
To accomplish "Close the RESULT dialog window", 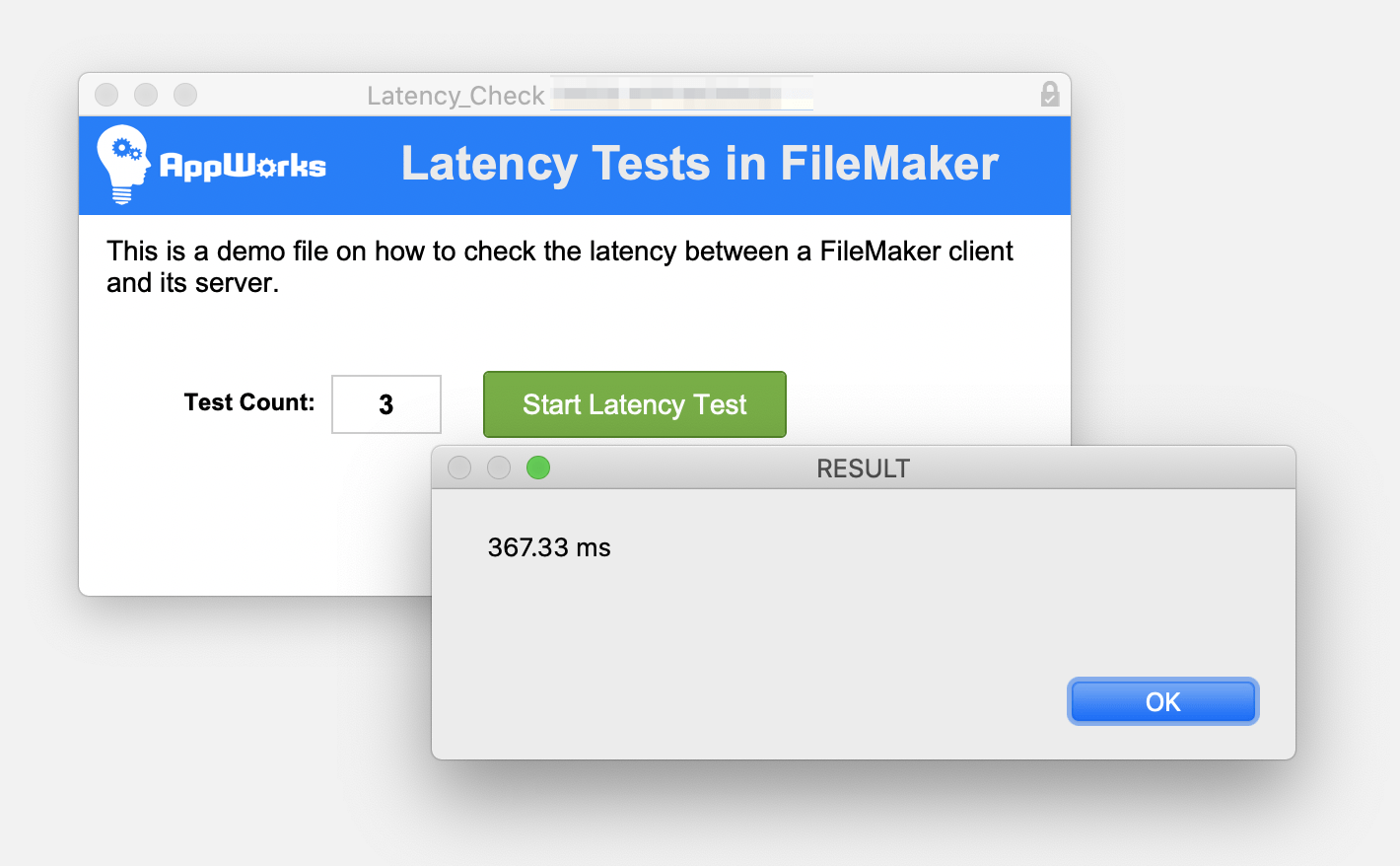I will [x=459, y=468].
